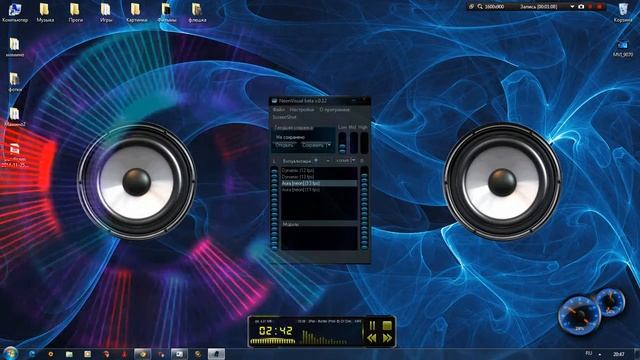The width and height of the screenshot is (640, 360).
Task: Select the highlighted Aura [neon] list row
Action: [x=319, y=183]
